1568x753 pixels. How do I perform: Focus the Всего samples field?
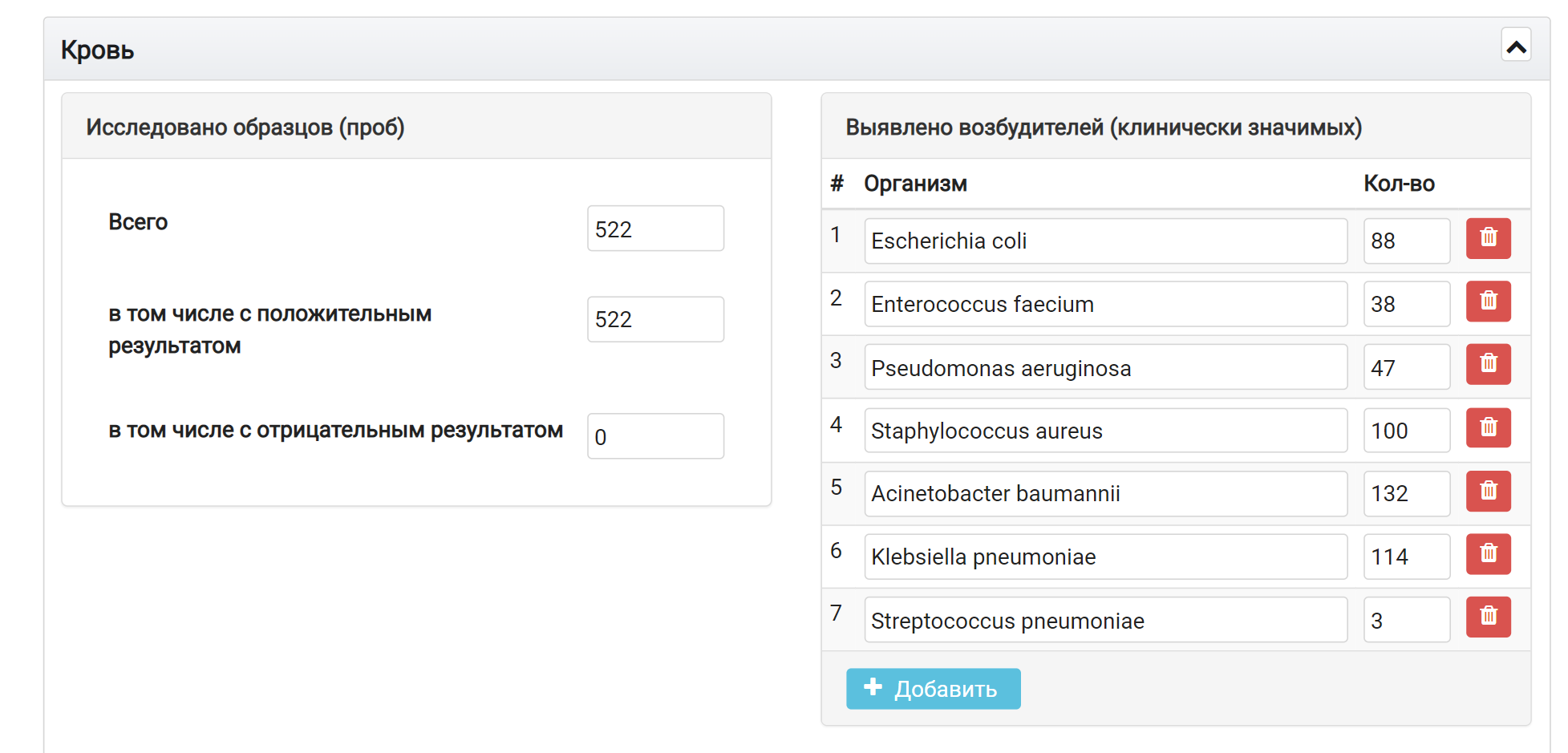(655, 229)
